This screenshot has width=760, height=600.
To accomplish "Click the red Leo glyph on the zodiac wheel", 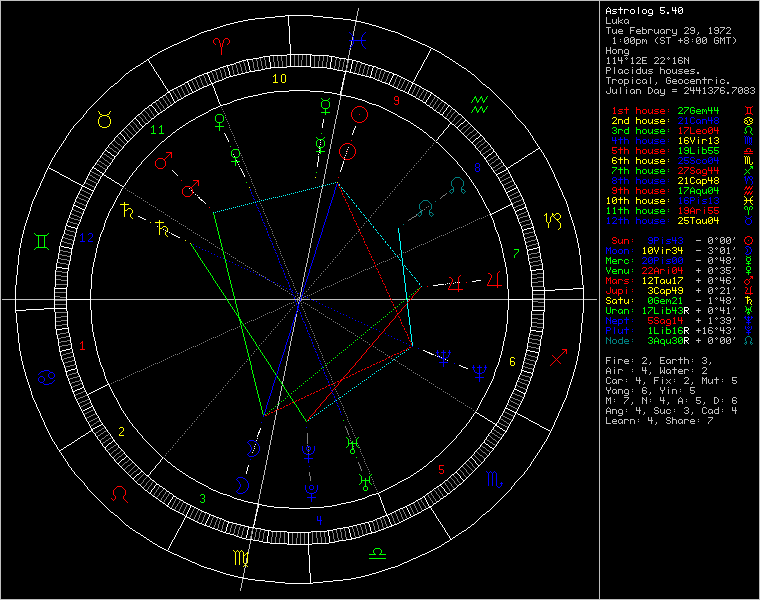I will pos(119,494).
